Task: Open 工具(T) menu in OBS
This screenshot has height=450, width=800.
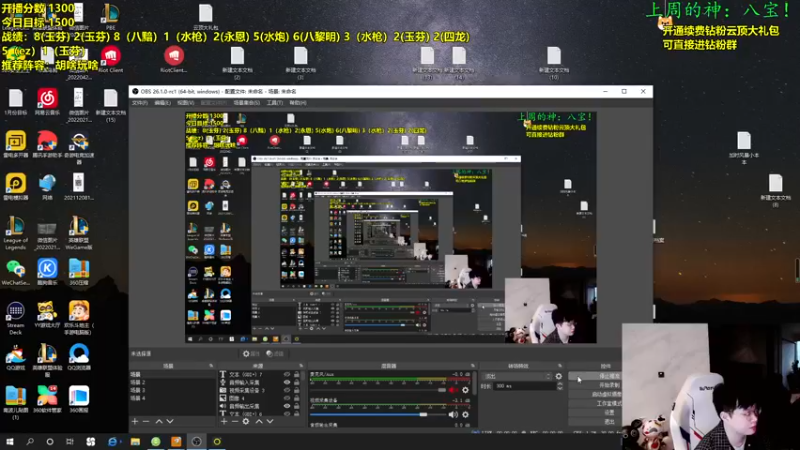Action: (274, 103)
